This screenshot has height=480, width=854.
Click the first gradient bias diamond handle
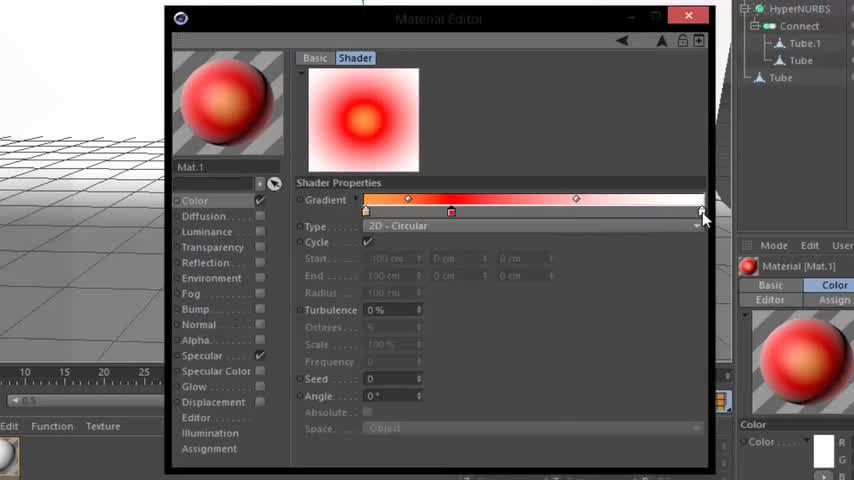(408, 199)
